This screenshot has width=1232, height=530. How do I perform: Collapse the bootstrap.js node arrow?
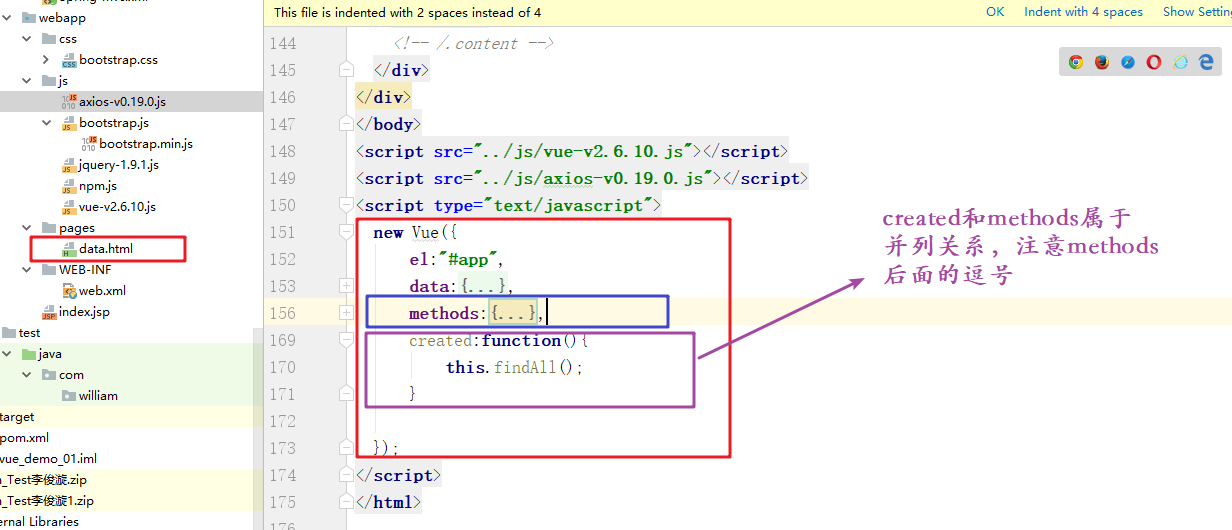[47, 123]
